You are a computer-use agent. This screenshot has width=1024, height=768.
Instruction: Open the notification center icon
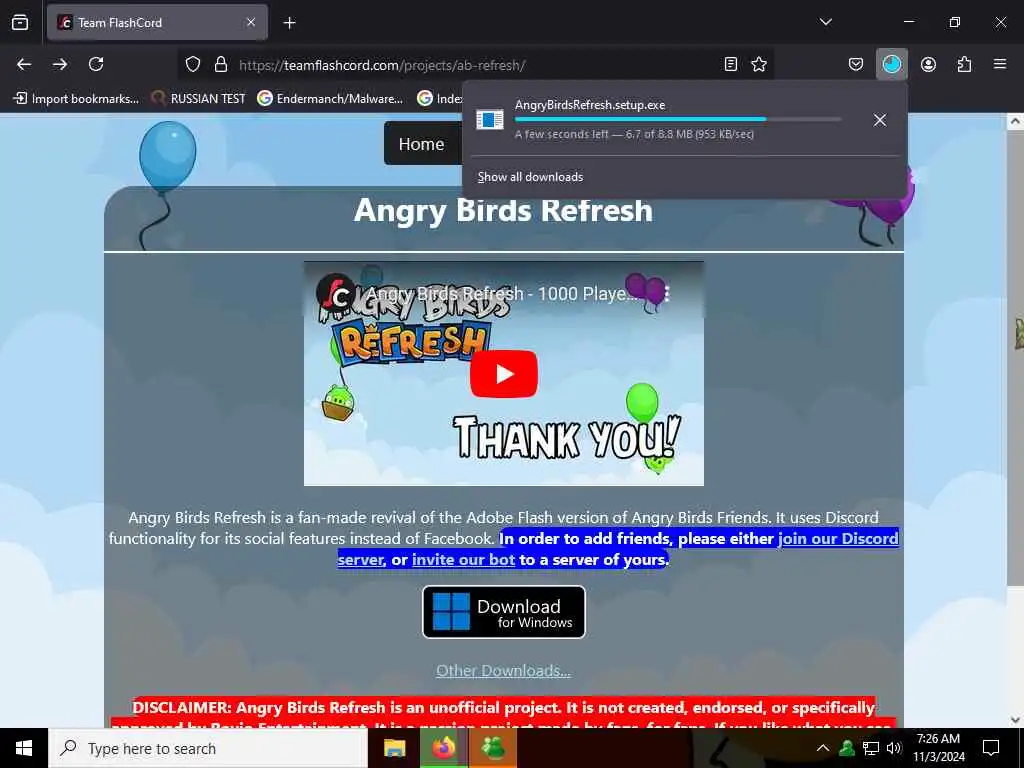[991, 748]
